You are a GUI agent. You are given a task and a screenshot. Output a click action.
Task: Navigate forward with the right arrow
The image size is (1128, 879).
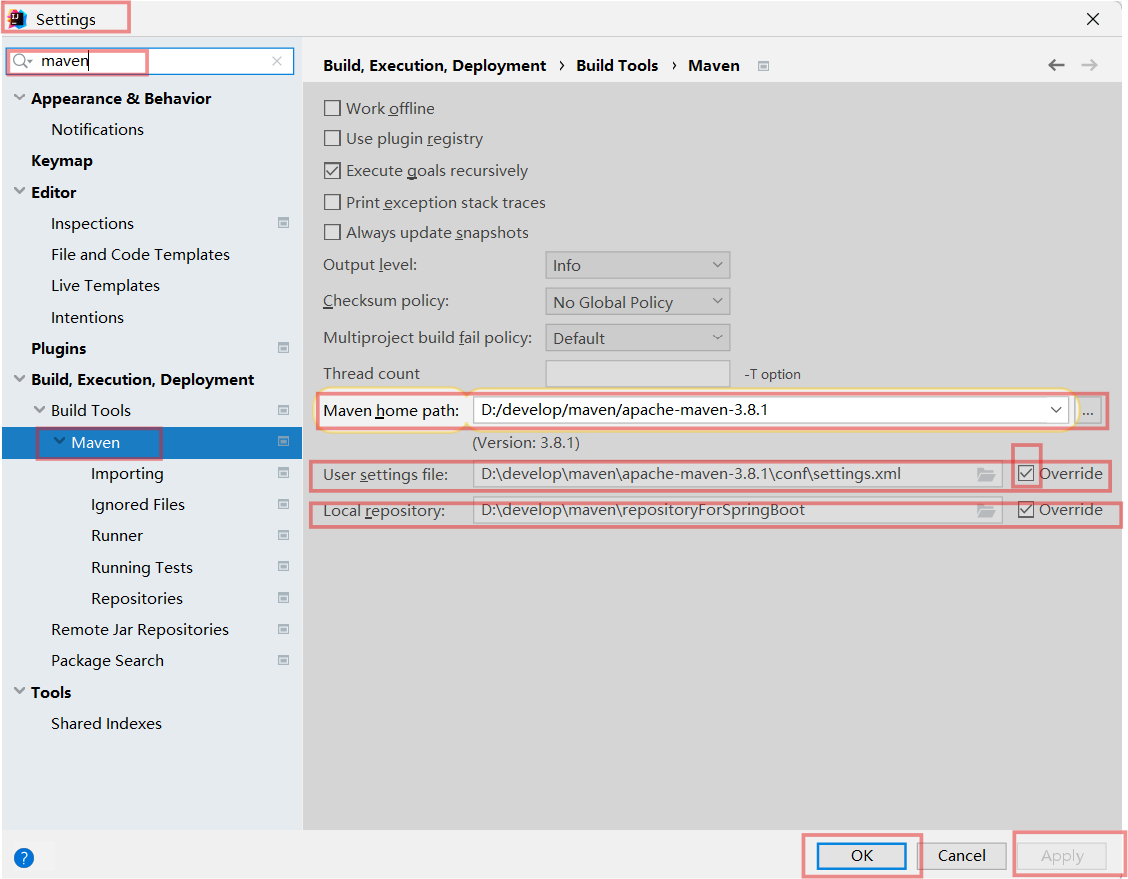(x=1089, y=65)
